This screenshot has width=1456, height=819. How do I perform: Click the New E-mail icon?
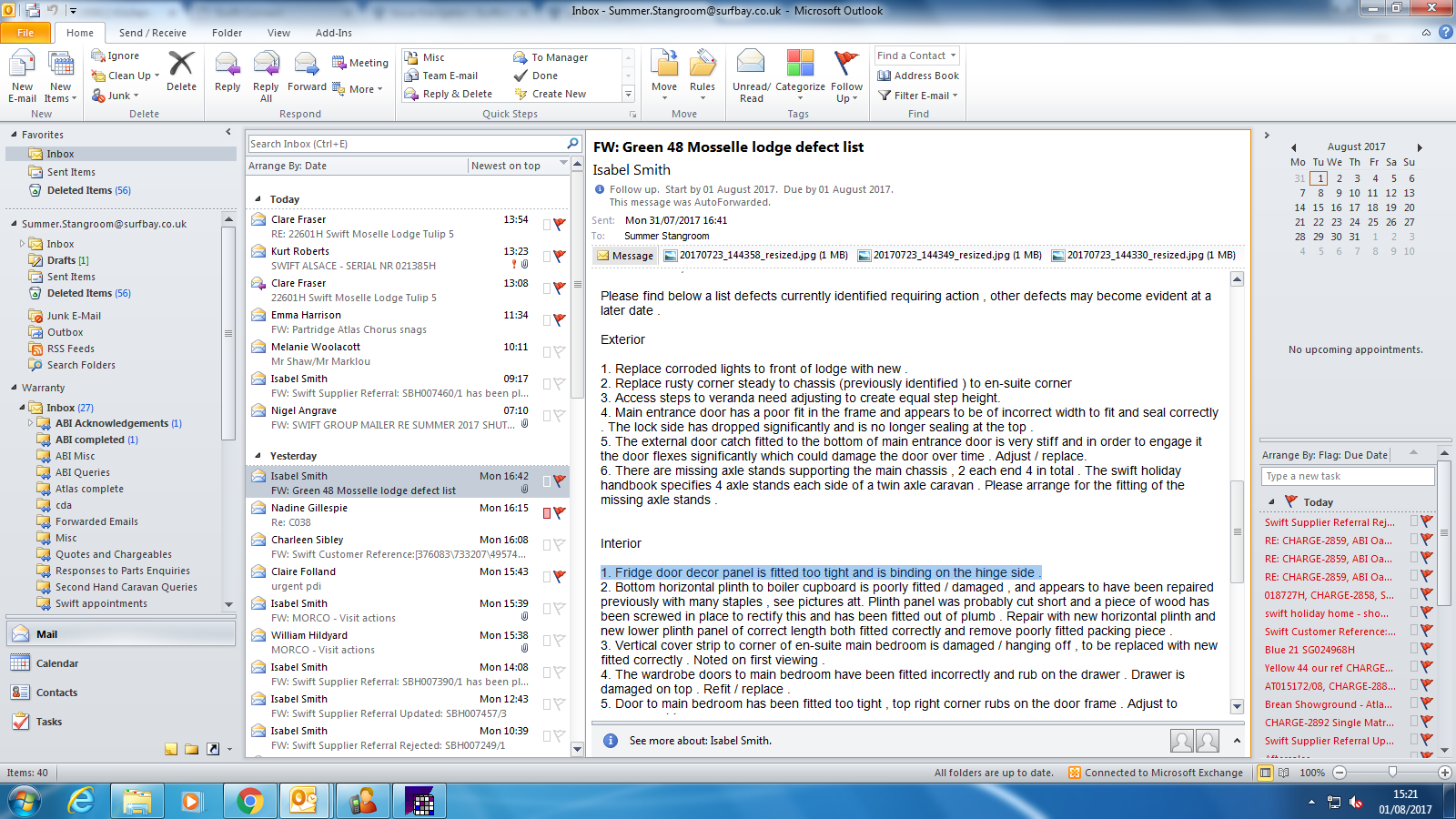pos(22,66)
